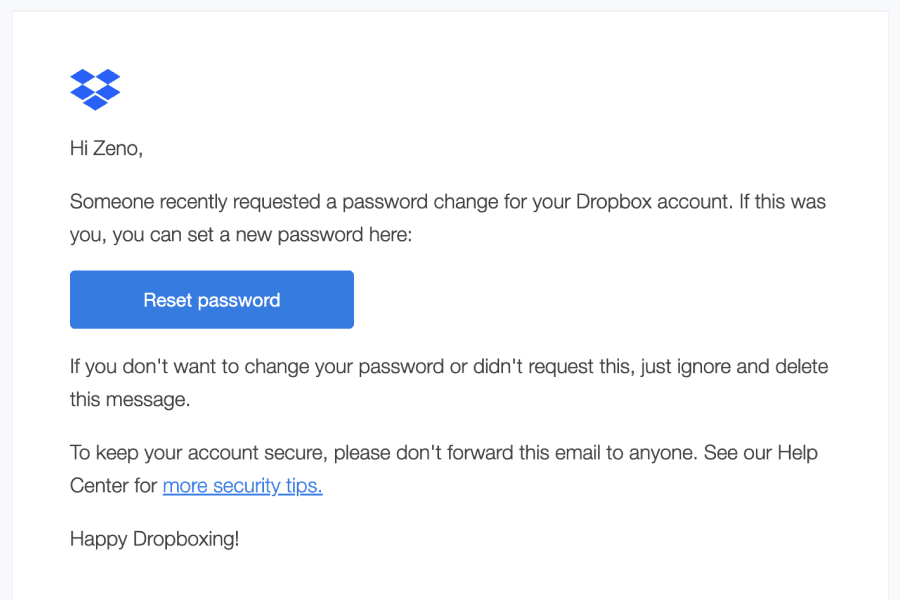The height and width of the screenshot is (600, 900).
Task: Click the Reset password label on the button
Action: tap(211, 299)
